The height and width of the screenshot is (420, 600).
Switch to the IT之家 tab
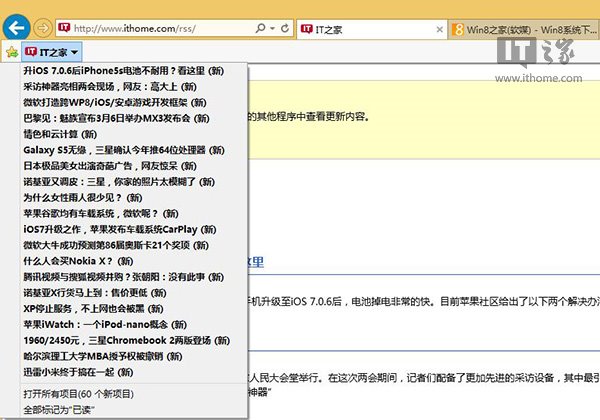coord(372,29)
